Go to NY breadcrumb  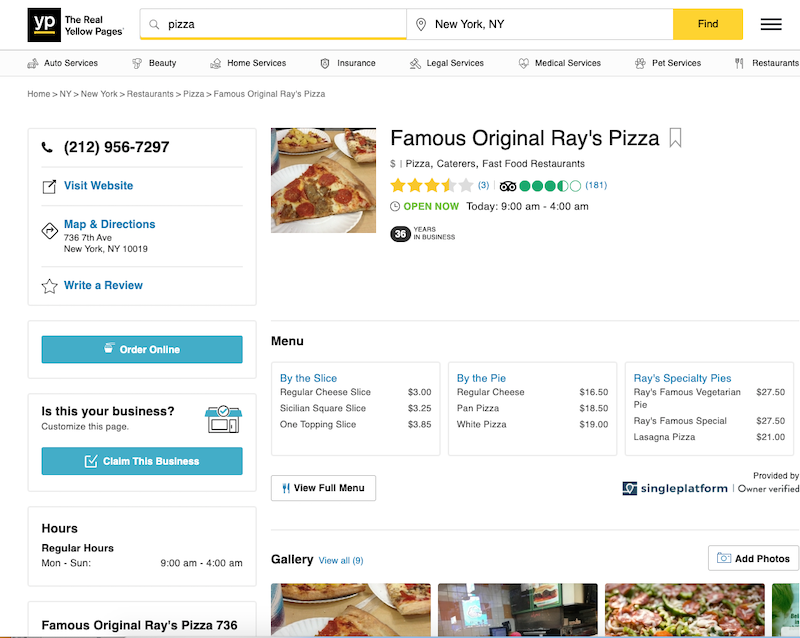tap(65, 94)
